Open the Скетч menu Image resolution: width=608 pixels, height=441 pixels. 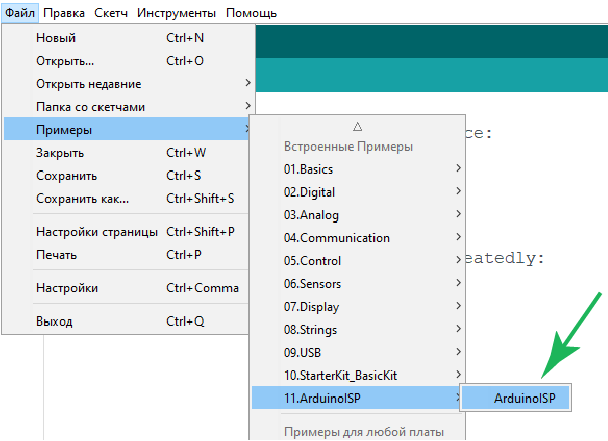[111, 13]
